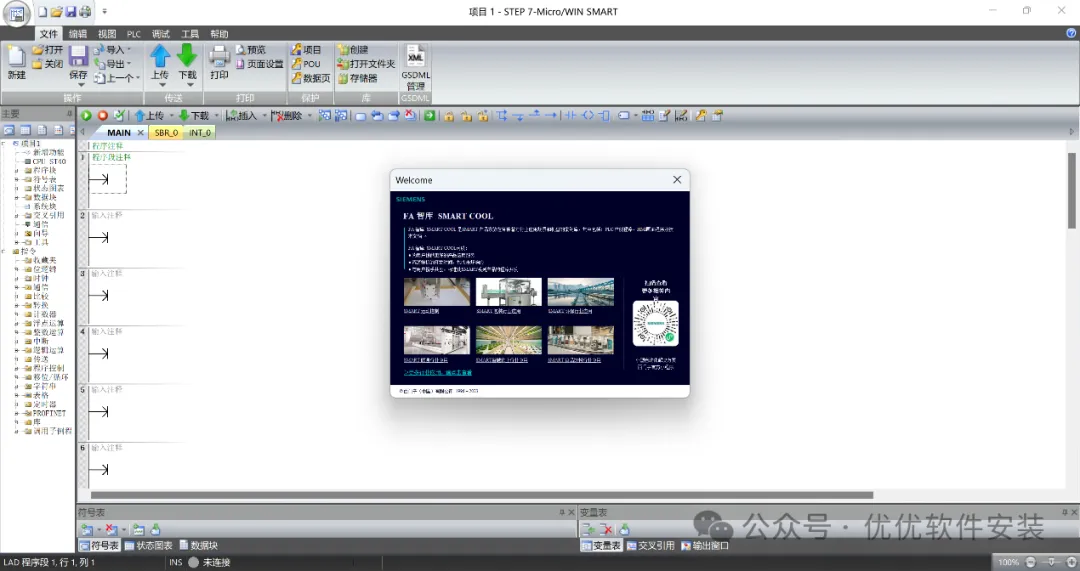Click the horizontal scrollbar of editor
This screenshot has height=571, width=1080.
click(482, 495)
